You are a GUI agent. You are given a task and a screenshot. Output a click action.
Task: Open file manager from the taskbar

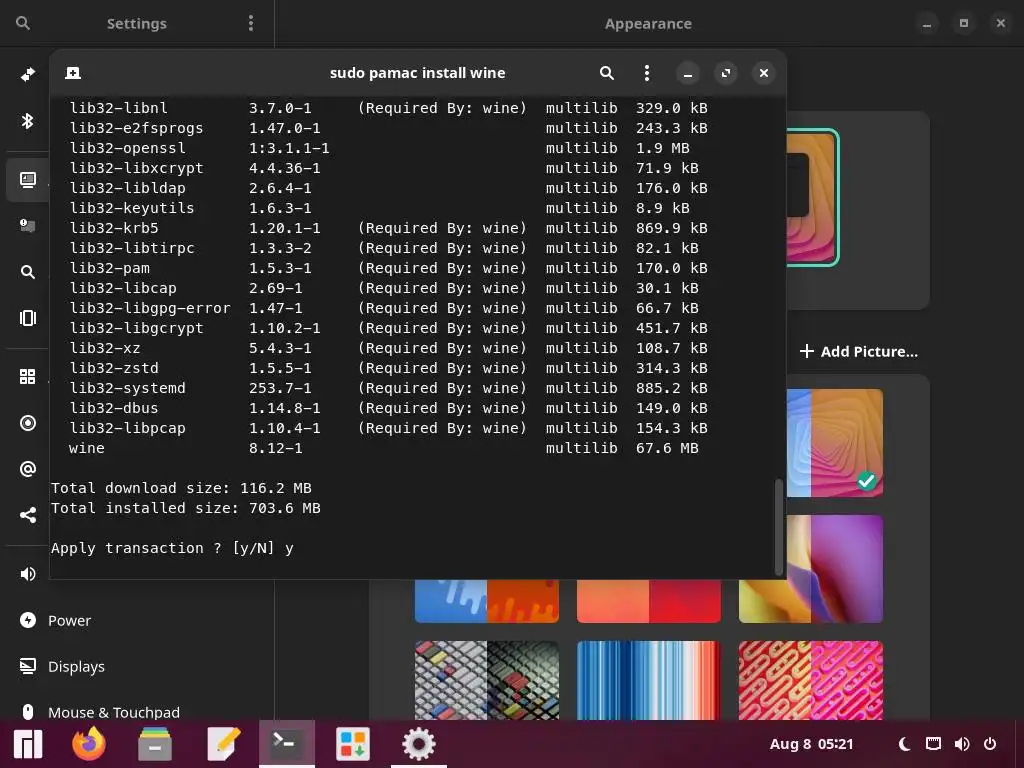[155, 744]
